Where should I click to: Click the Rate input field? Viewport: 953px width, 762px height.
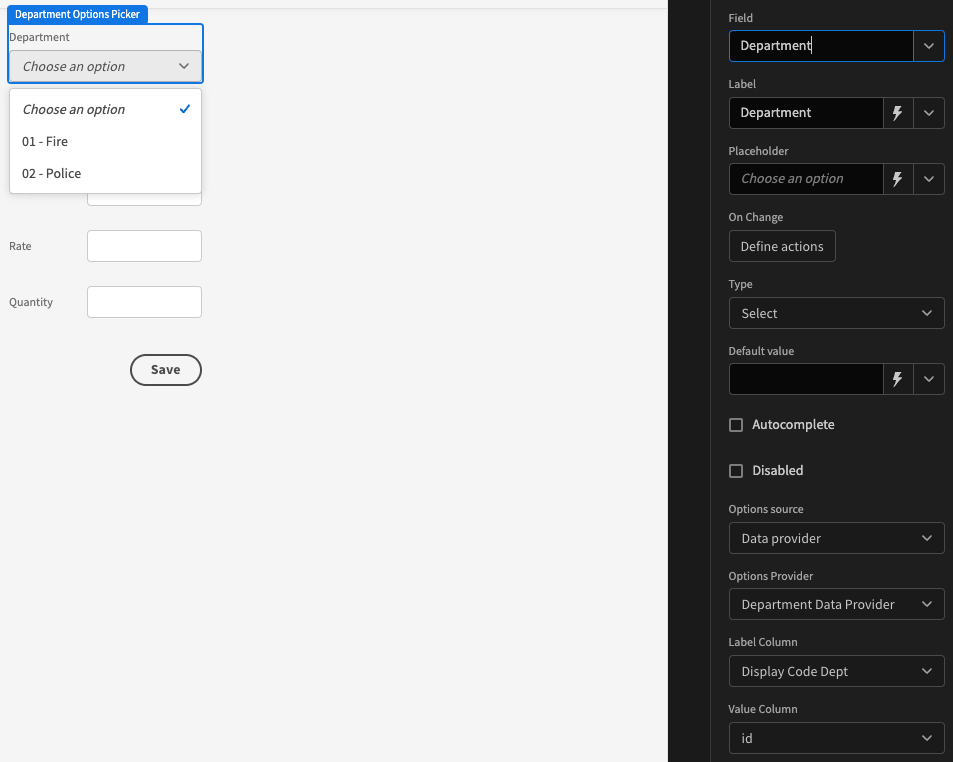click(144, 246)
